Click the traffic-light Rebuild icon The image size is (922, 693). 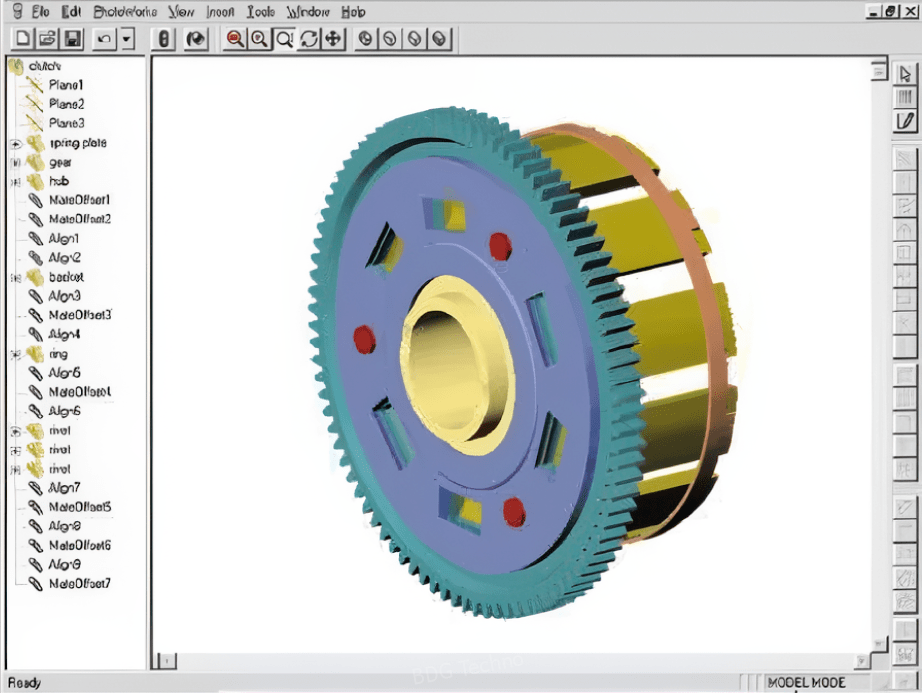tap(164, 39)
